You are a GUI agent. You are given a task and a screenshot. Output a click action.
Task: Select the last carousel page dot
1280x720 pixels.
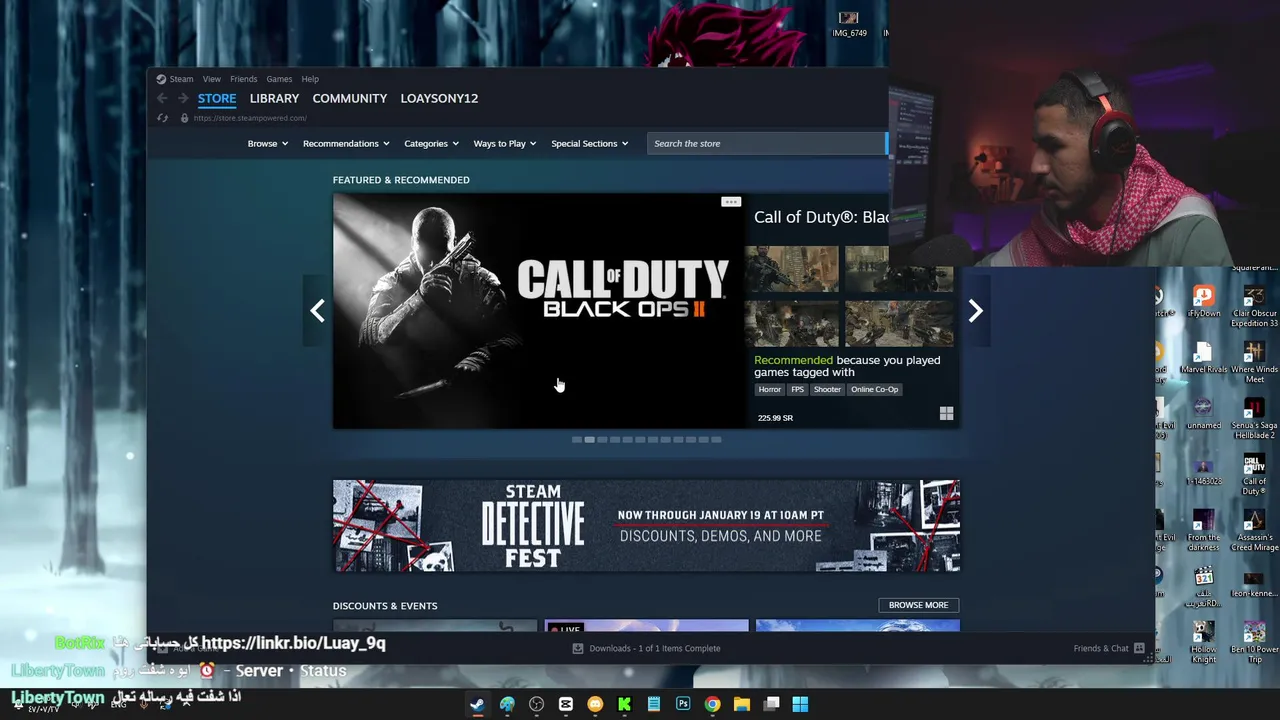716,440
